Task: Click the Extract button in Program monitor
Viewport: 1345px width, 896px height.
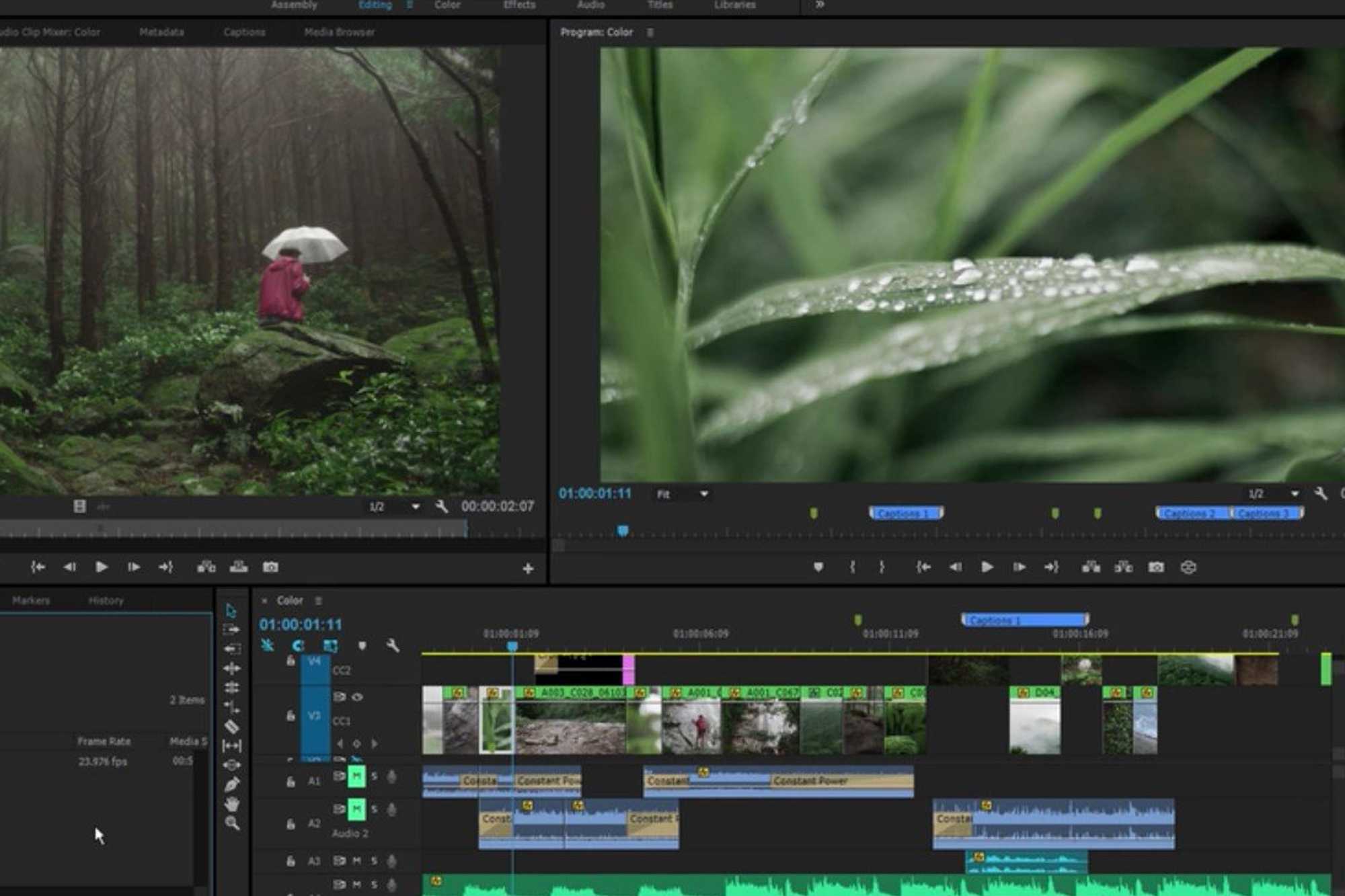Action: (1123, 567)
